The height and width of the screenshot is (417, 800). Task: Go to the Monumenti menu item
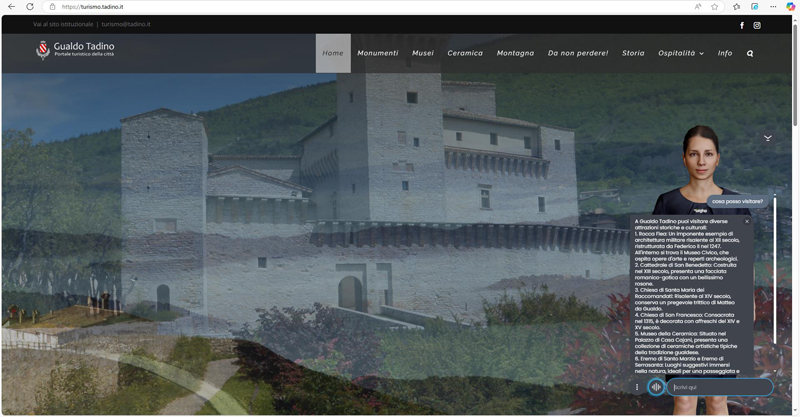(378, 53)
